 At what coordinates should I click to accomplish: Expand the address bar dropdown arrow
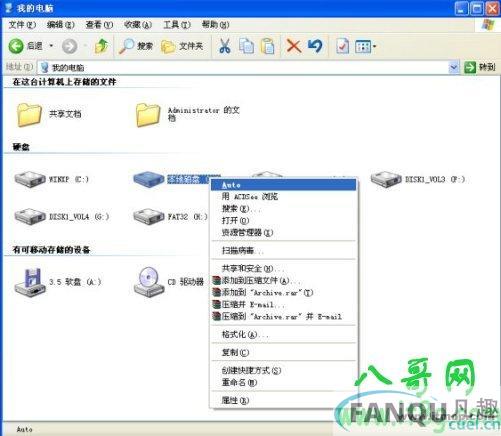[x=453, y=67]
